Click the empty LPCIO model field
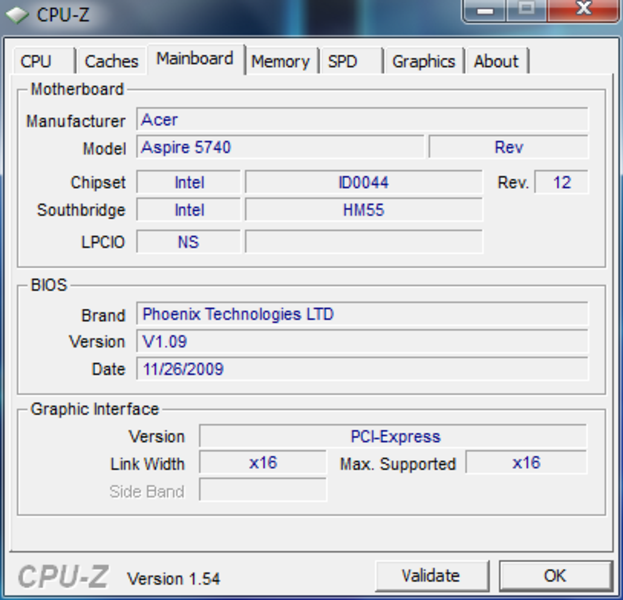 (364, 242)
